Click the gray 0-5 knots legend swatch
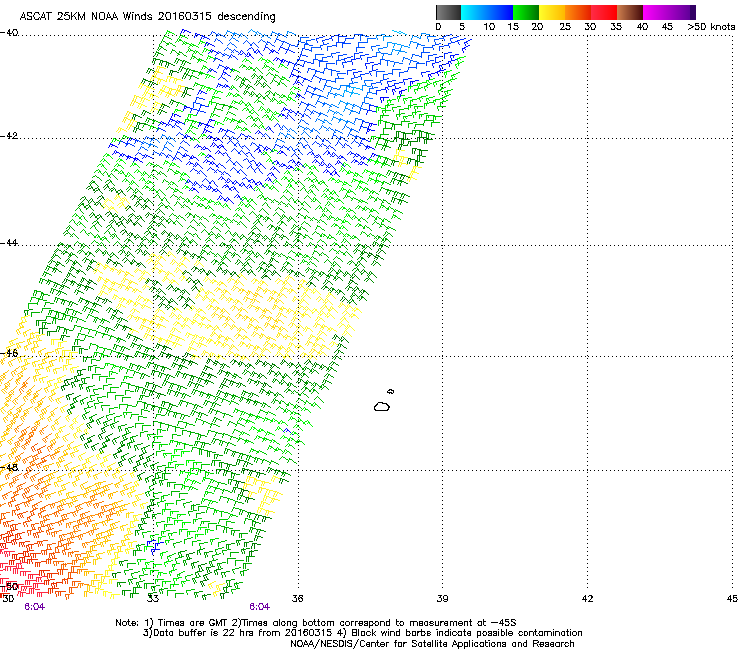 448,12
